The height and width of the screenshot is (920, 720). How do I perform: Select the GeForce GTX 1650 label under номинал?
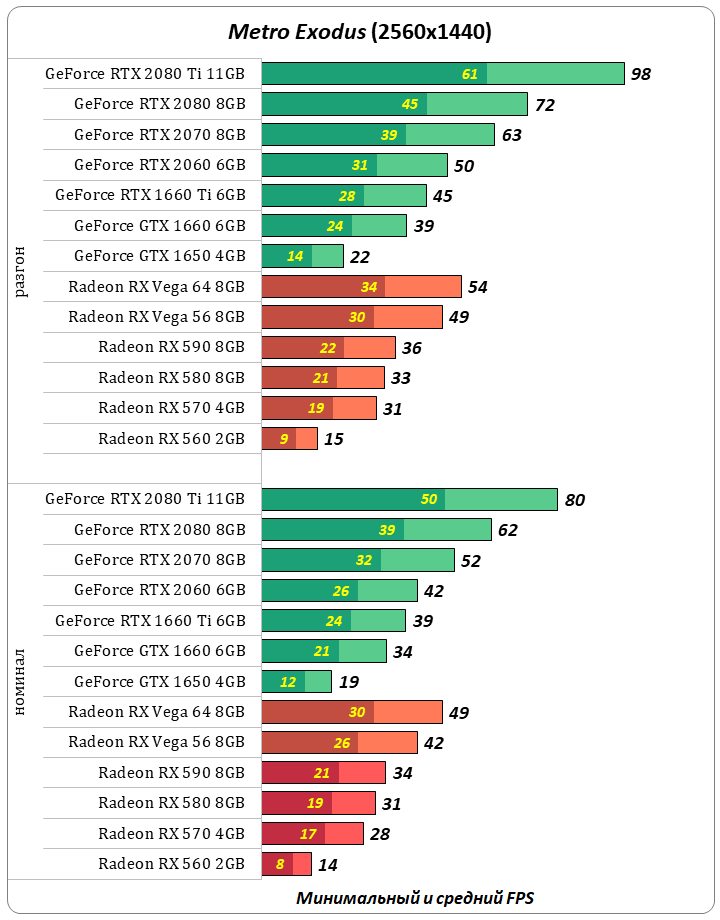click(160, 682)
